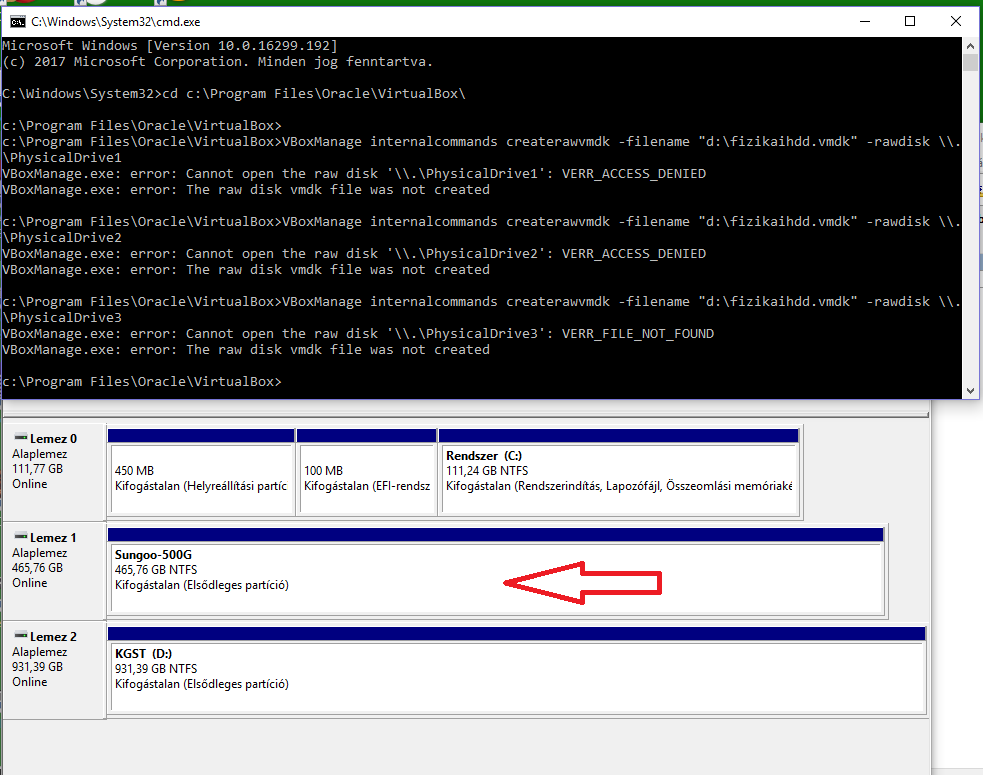Click the VERR_FILE_NOT_FOUND error text
Screen dimensions: 983x775
point(638,334)
